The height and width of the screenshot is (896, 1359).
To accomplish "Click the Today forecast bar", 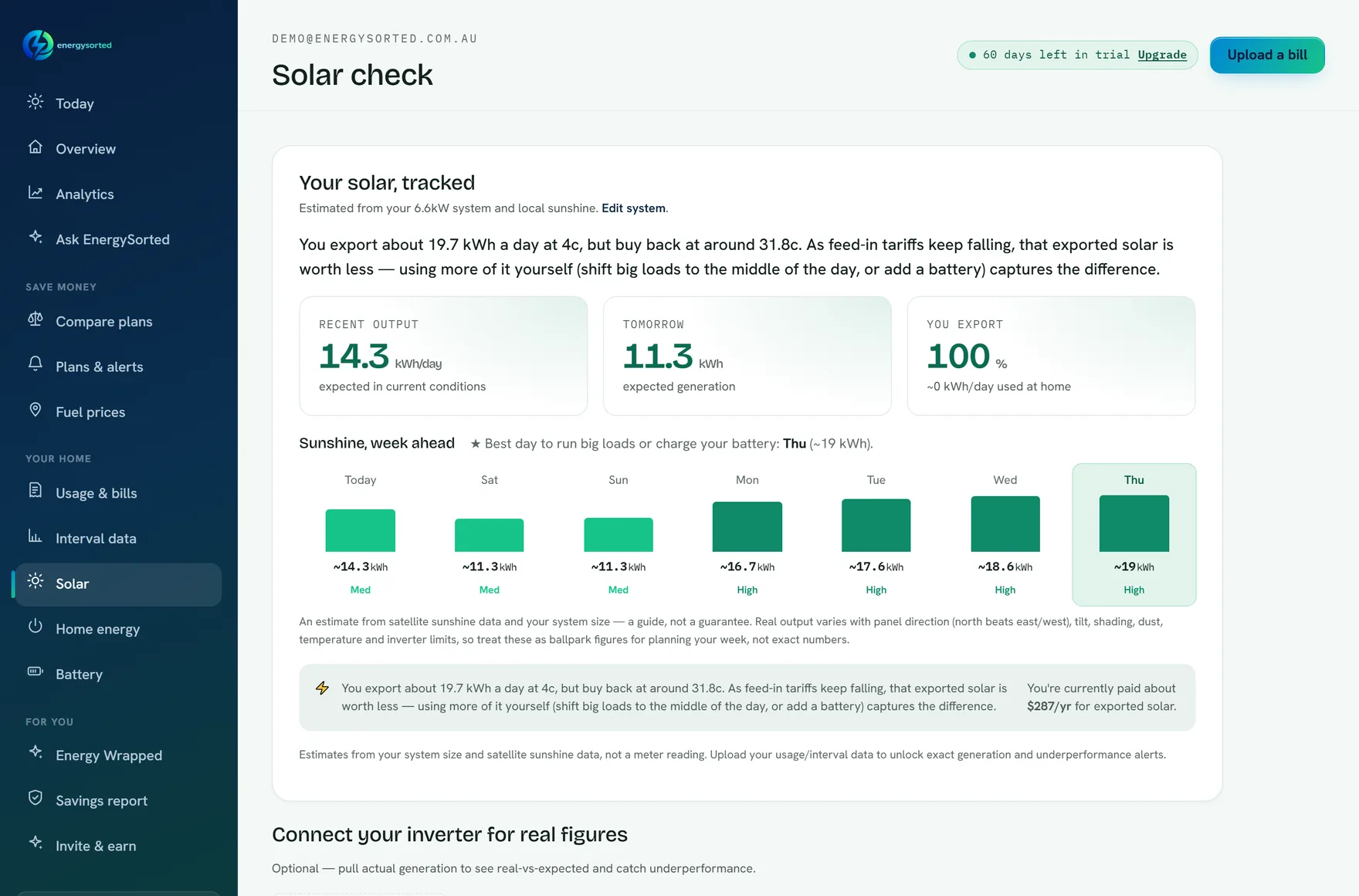I will [361, 530].
